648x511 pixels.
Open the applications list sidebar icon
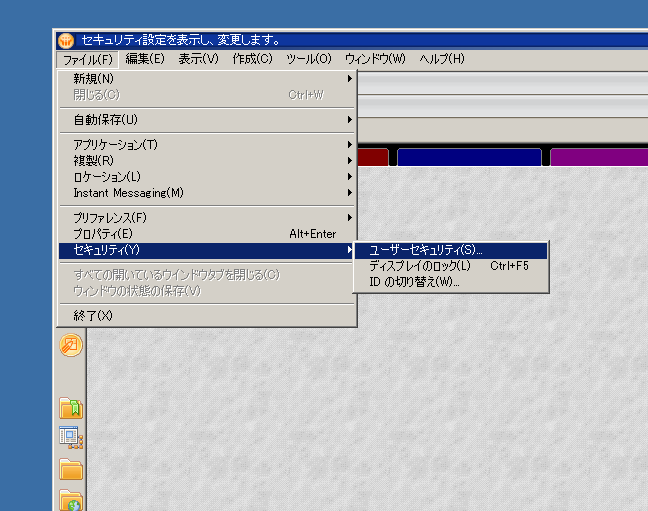71,438
